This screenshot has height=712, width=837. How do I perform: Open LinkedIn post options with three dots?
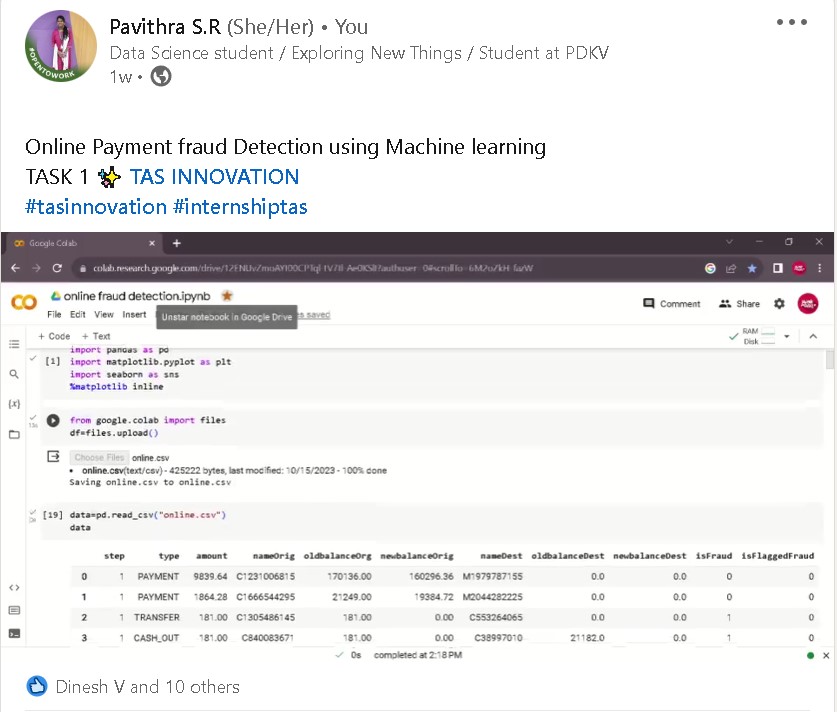pyautogui.click(x=791, y=20)
